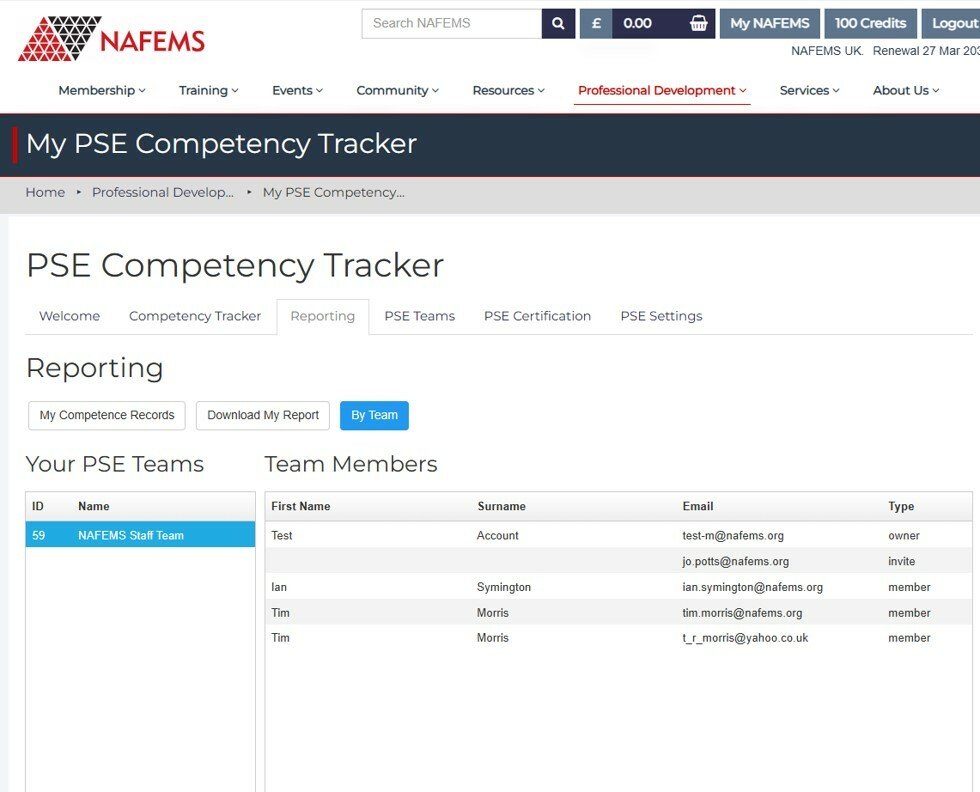Viewport: 980px width, 792px height.
Task: Expand the Services menu
Action: [809, 91]
